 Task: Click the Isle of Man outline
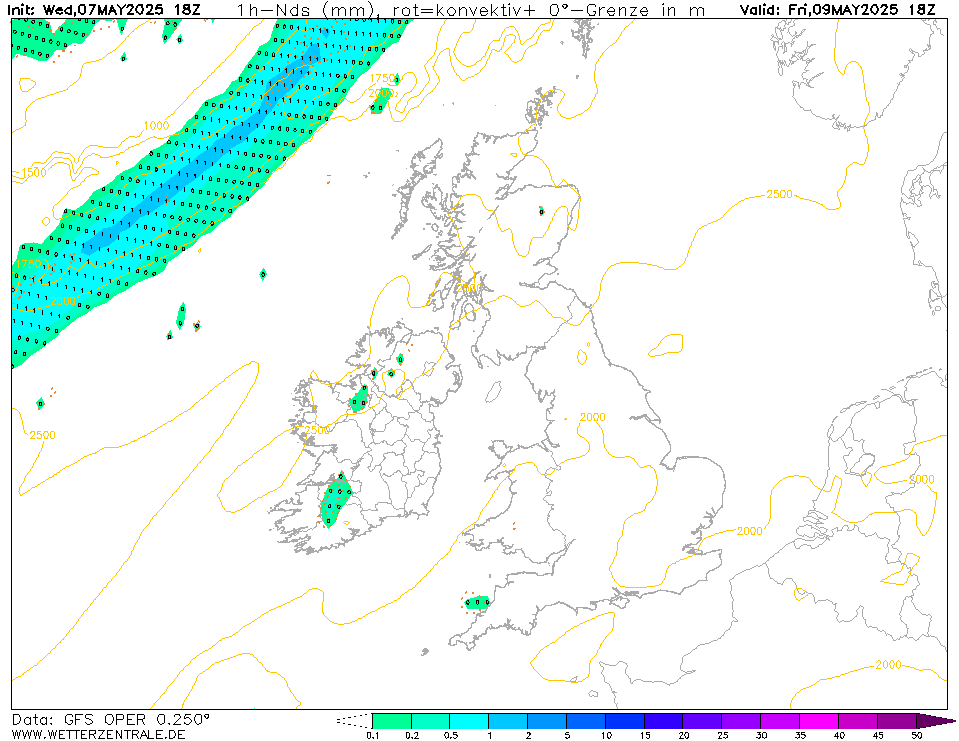coord(494,392)
